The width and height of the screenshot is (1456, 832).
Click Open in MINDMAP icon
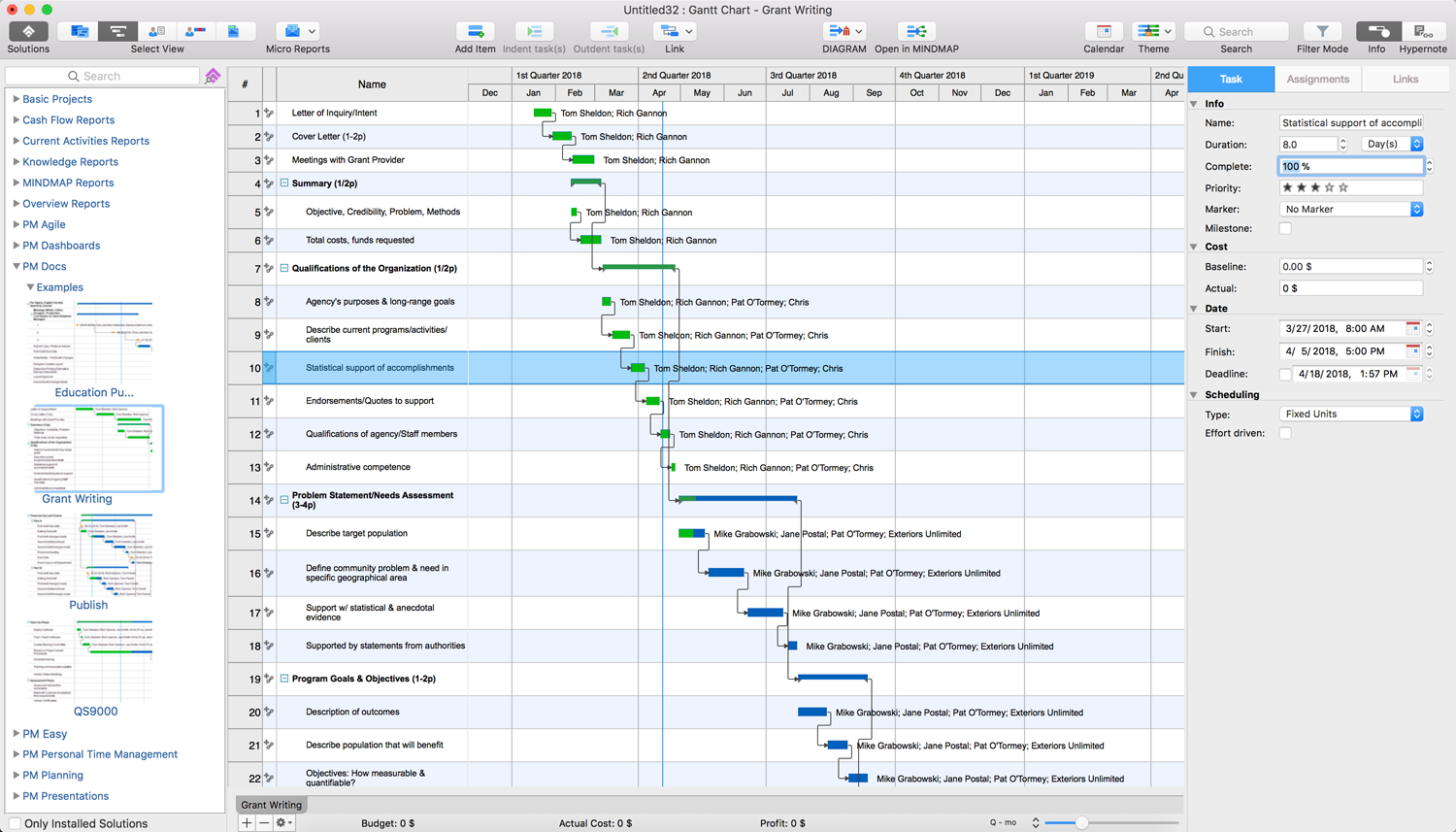coord(915,32)
